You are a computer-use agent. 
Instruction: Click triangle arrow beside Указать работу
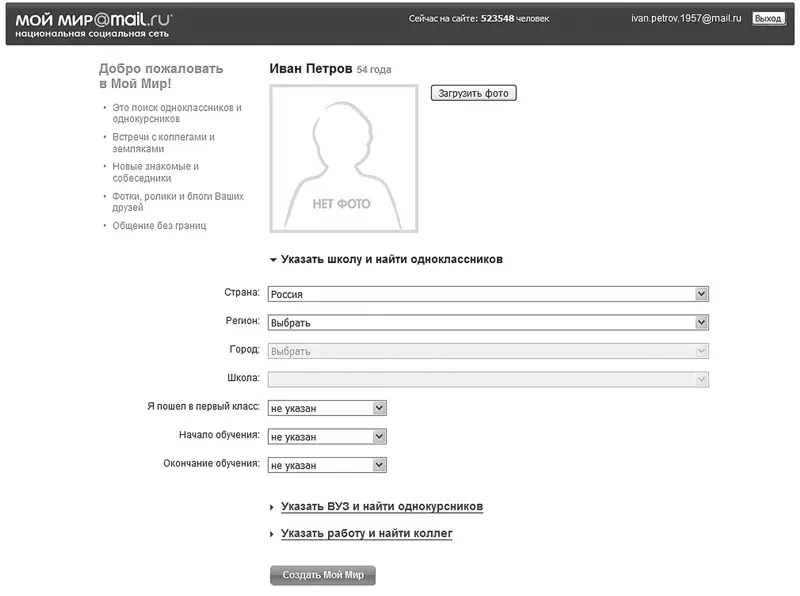pos(272,534)
